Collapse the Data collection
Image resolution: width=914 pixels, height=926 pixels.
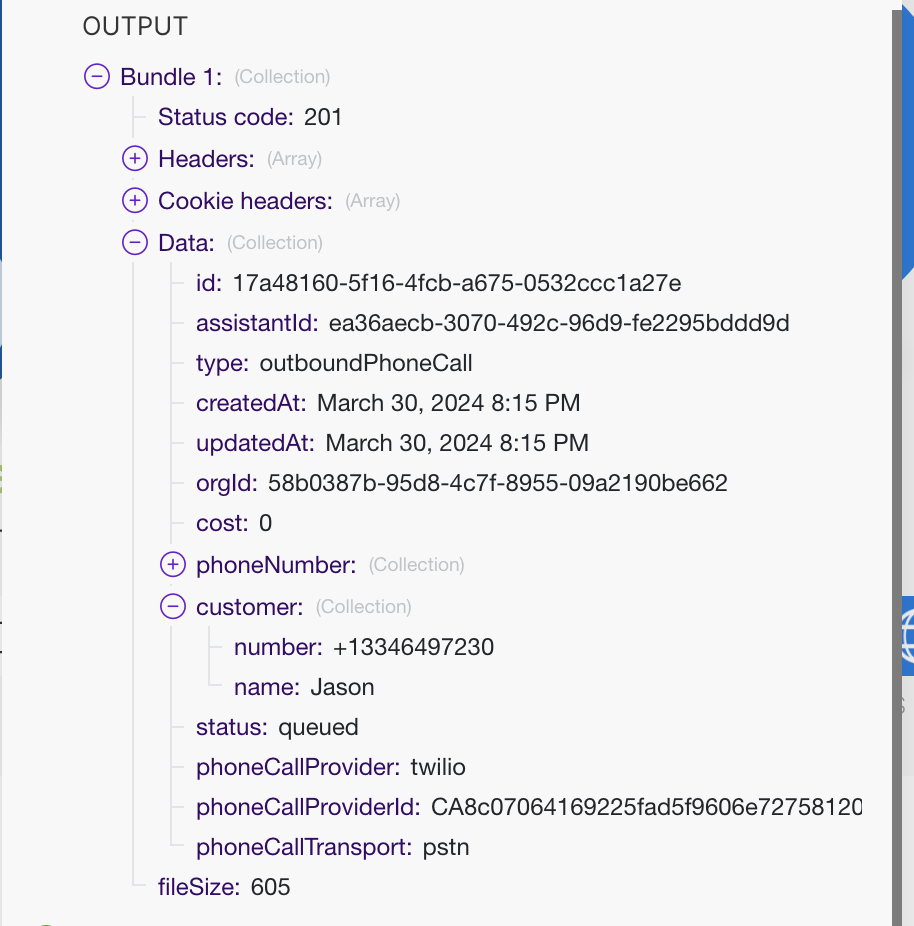[134, 242]
